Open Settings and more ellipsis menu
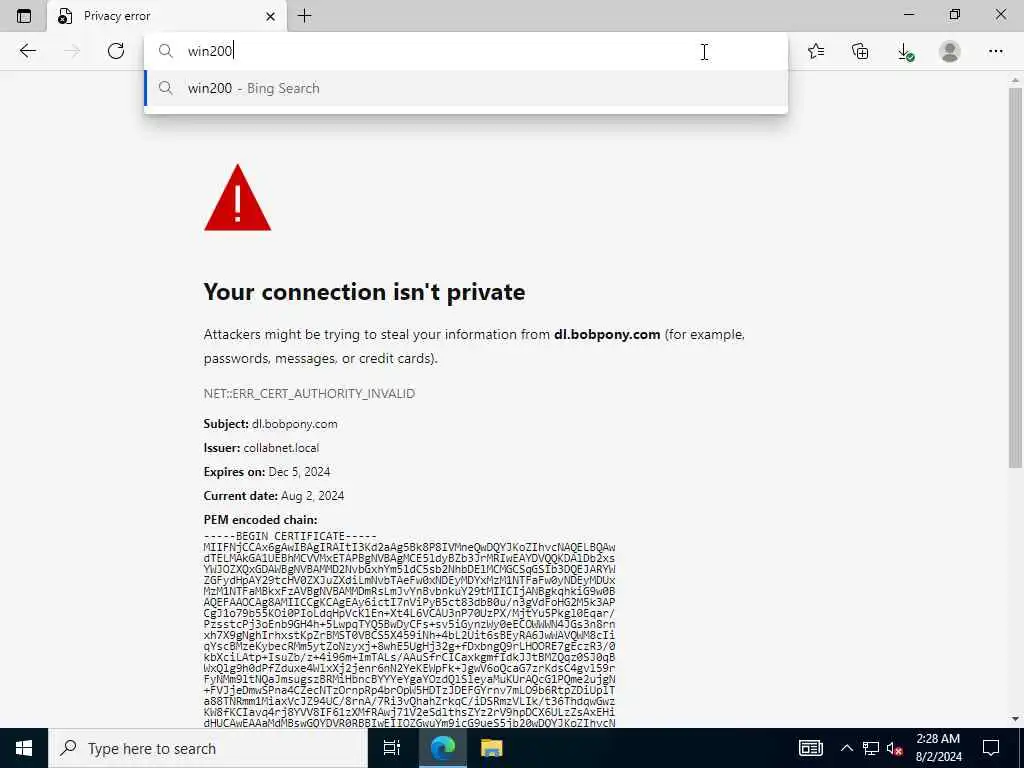 (995, 51)
